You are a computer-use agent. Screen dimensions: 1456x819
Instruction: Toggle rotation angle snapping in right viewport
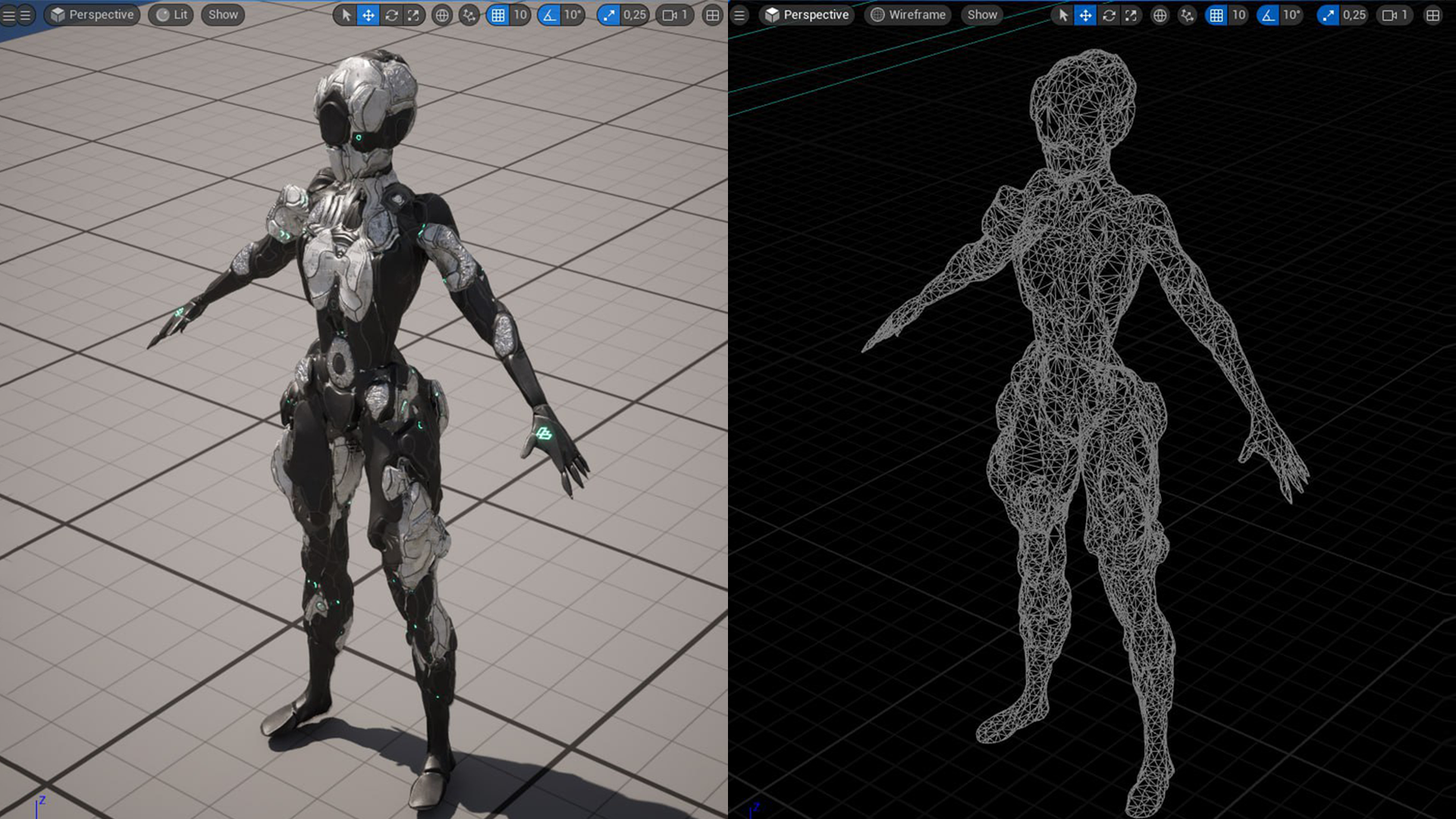(1268, 14)
